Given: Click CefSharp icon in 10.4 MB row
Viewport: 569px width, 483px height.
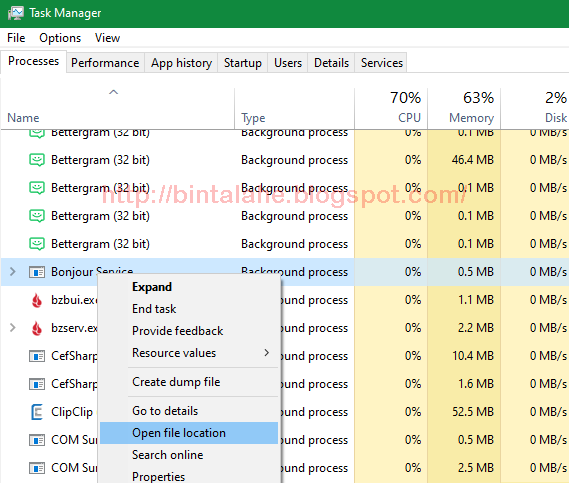Looking at the screenshot, I should tap(37, 356).
